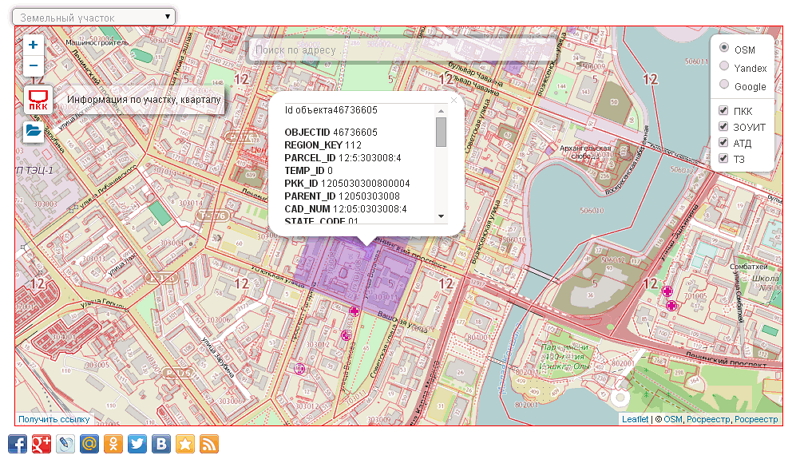This screenshot has height=463, width=800.
Task: Close the object info popup
Action: (454, 100)
